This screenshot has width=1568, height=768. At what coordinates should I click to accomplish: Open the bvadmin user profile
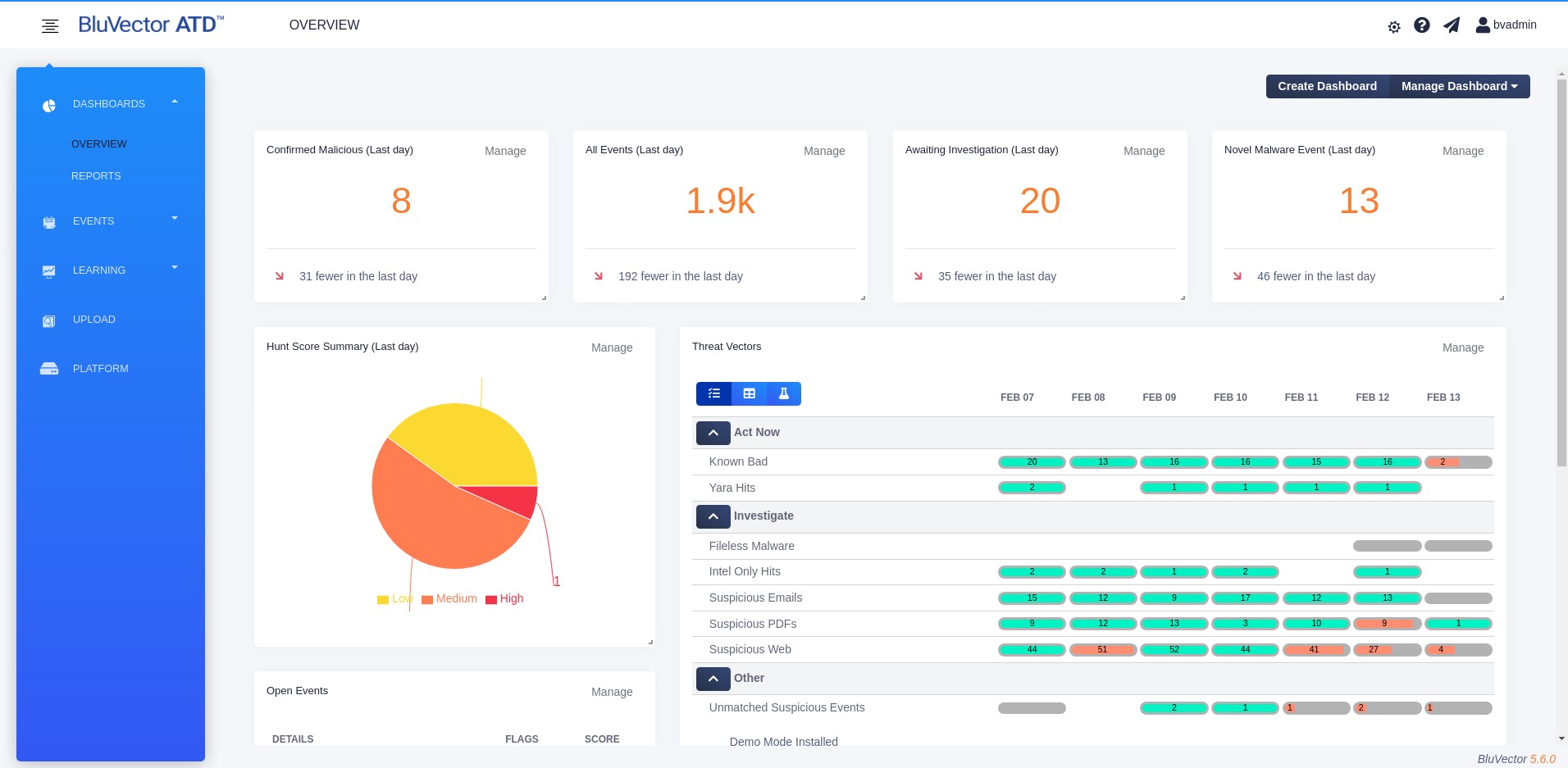(x=1506, y=25)
